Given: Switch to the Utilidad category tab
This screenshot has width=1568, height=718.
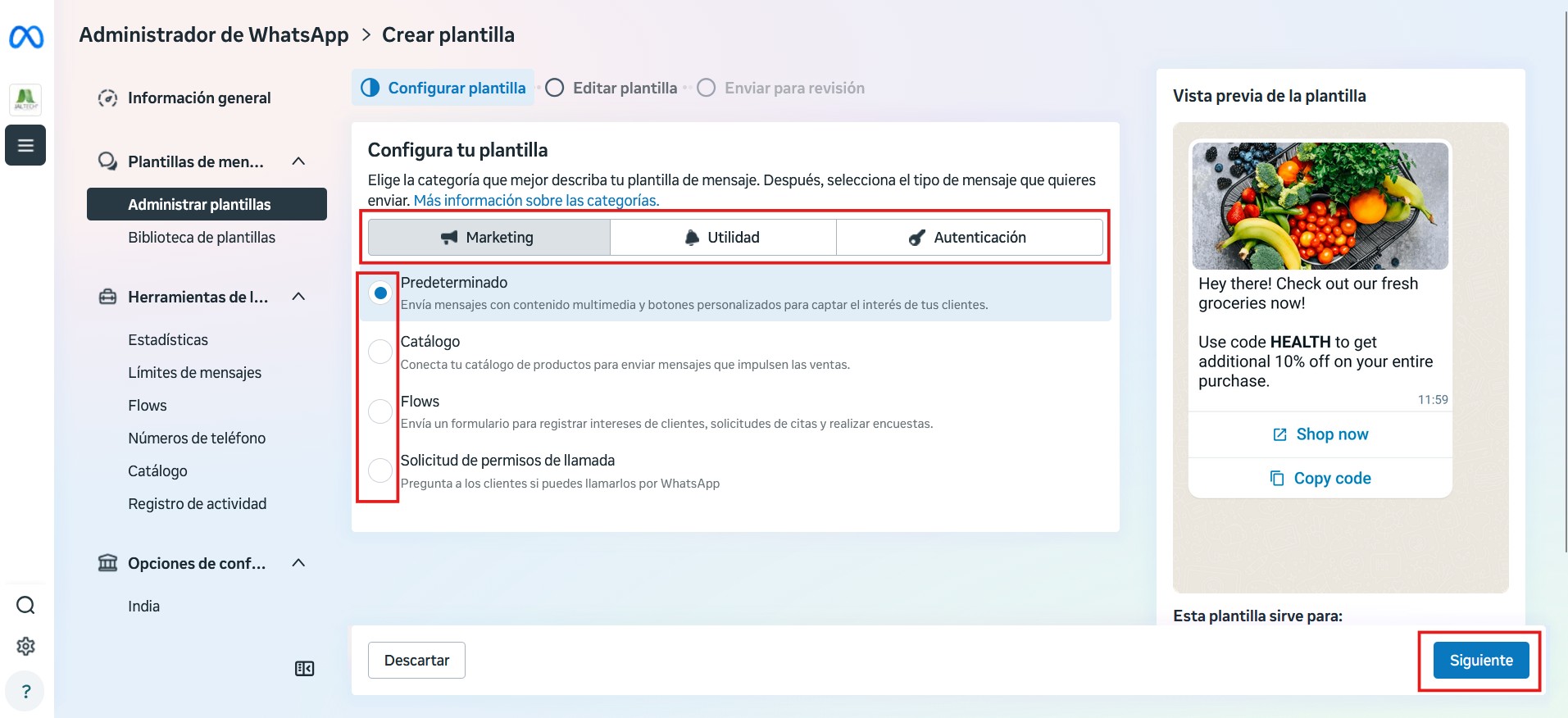Looking at the screenshot, I should click(723, 238).
